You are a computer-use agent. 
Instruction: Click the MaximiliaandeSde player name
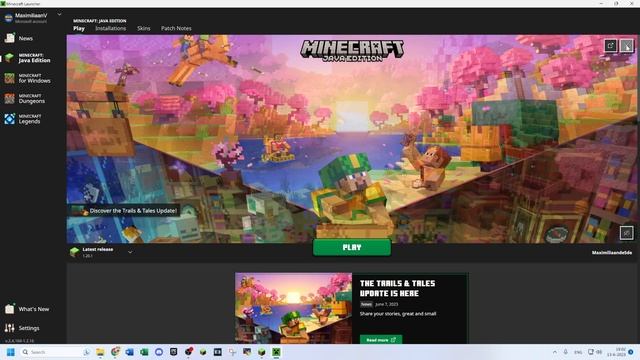click(x=611, y=253)
